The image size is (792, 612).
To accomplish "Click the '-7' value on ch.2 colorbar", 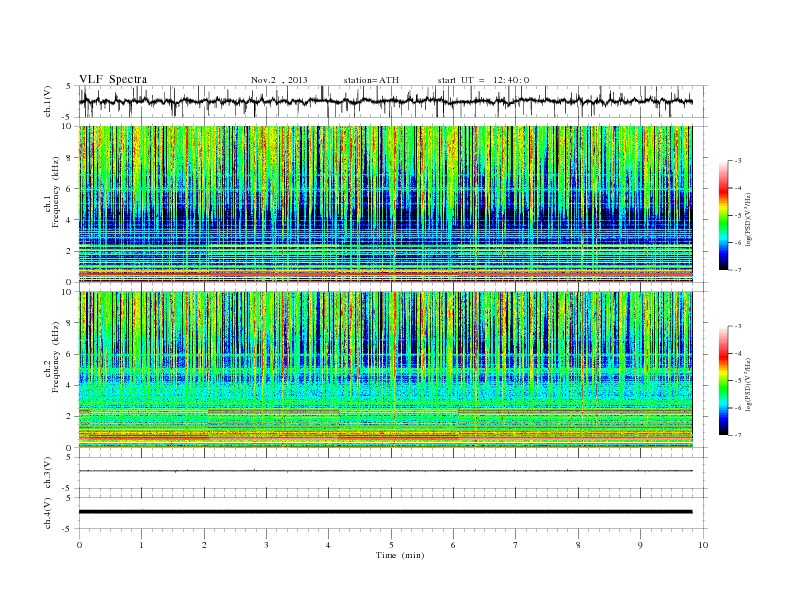I will click(x=738, y=435).
